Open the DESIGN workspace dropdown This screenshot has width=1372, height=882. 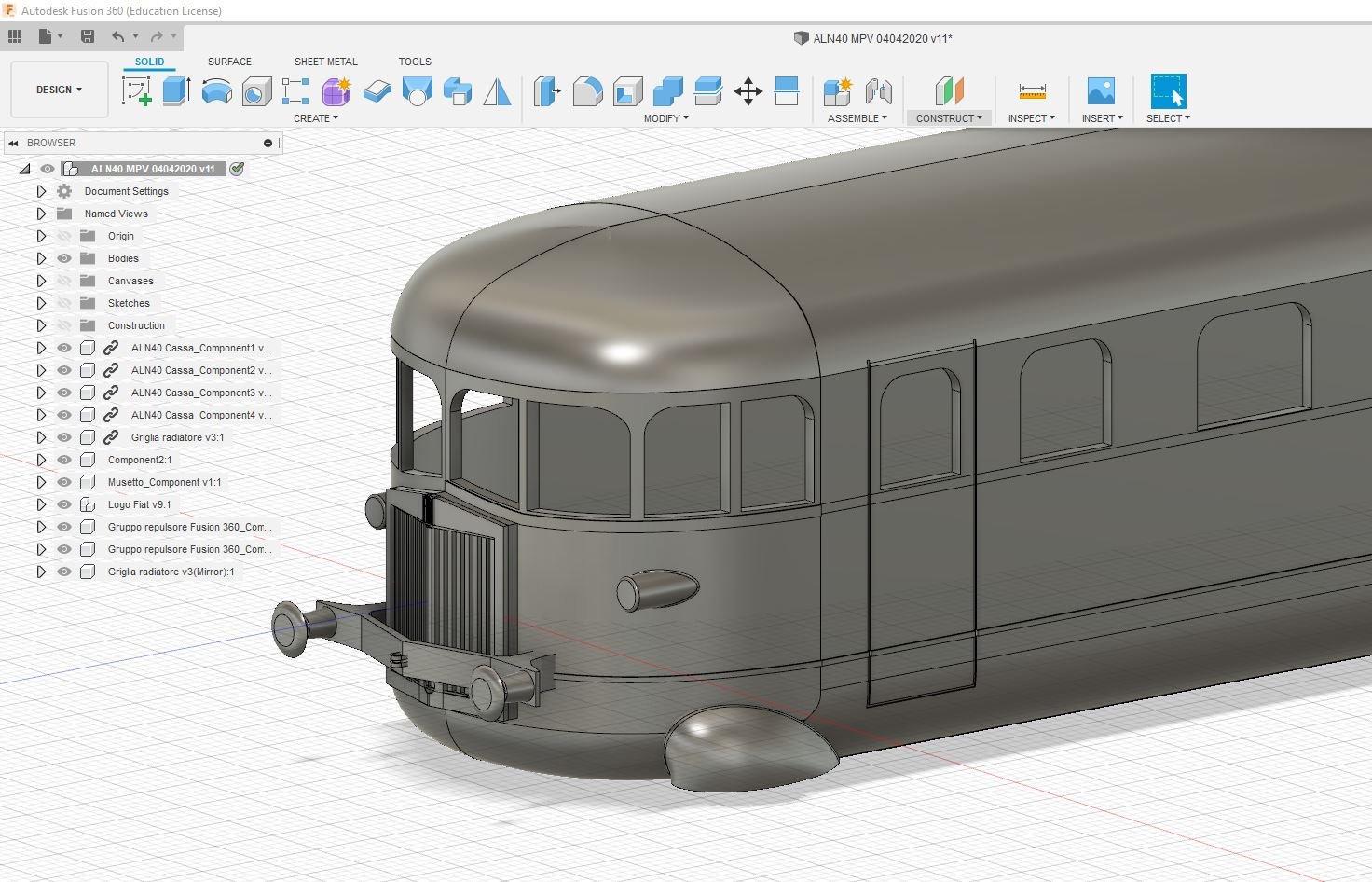60,90
